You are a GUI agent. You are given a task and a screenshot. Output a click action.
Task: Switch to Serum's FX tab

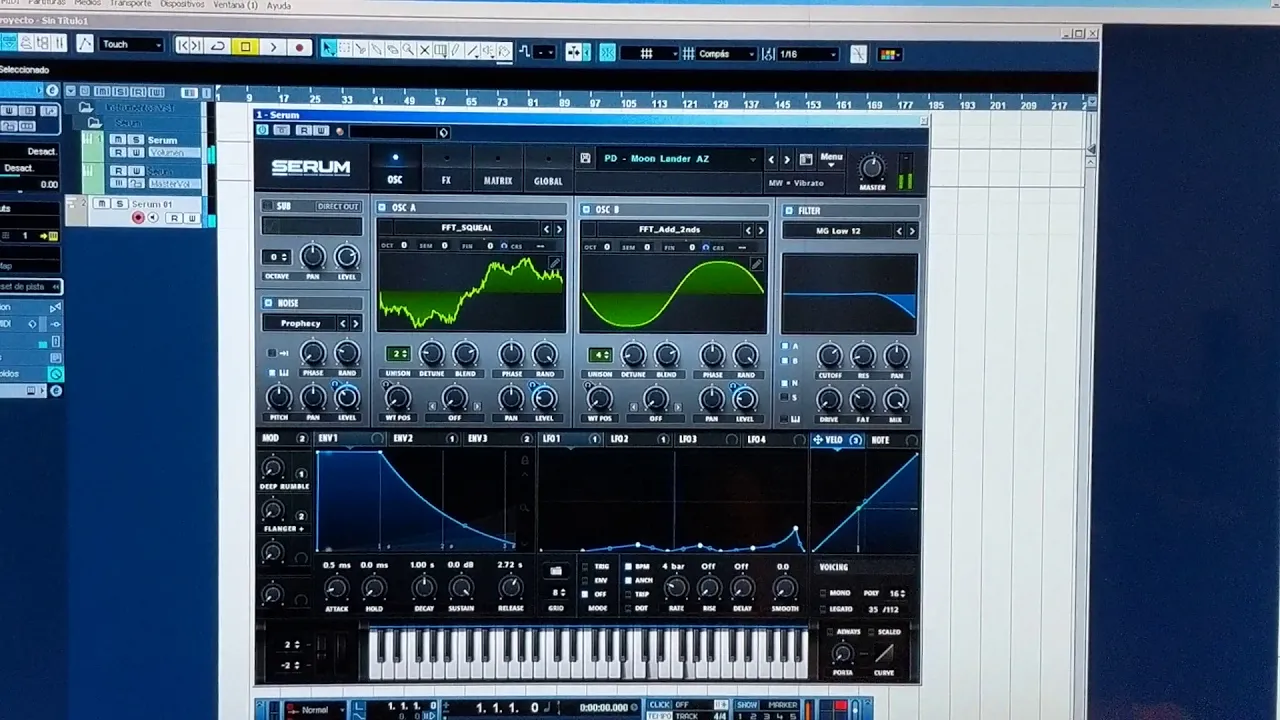pos(446,168)
